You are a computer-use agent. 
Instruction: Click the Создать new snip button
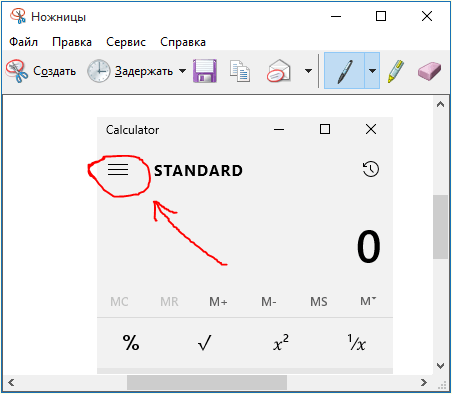coord(41,71)
